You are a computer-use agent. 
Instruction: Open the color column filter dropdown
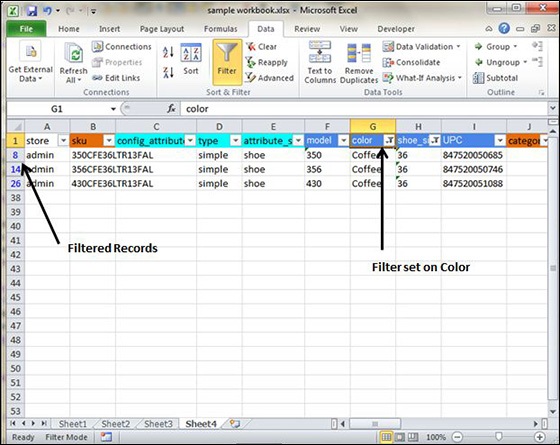click(x=389, y=141)
